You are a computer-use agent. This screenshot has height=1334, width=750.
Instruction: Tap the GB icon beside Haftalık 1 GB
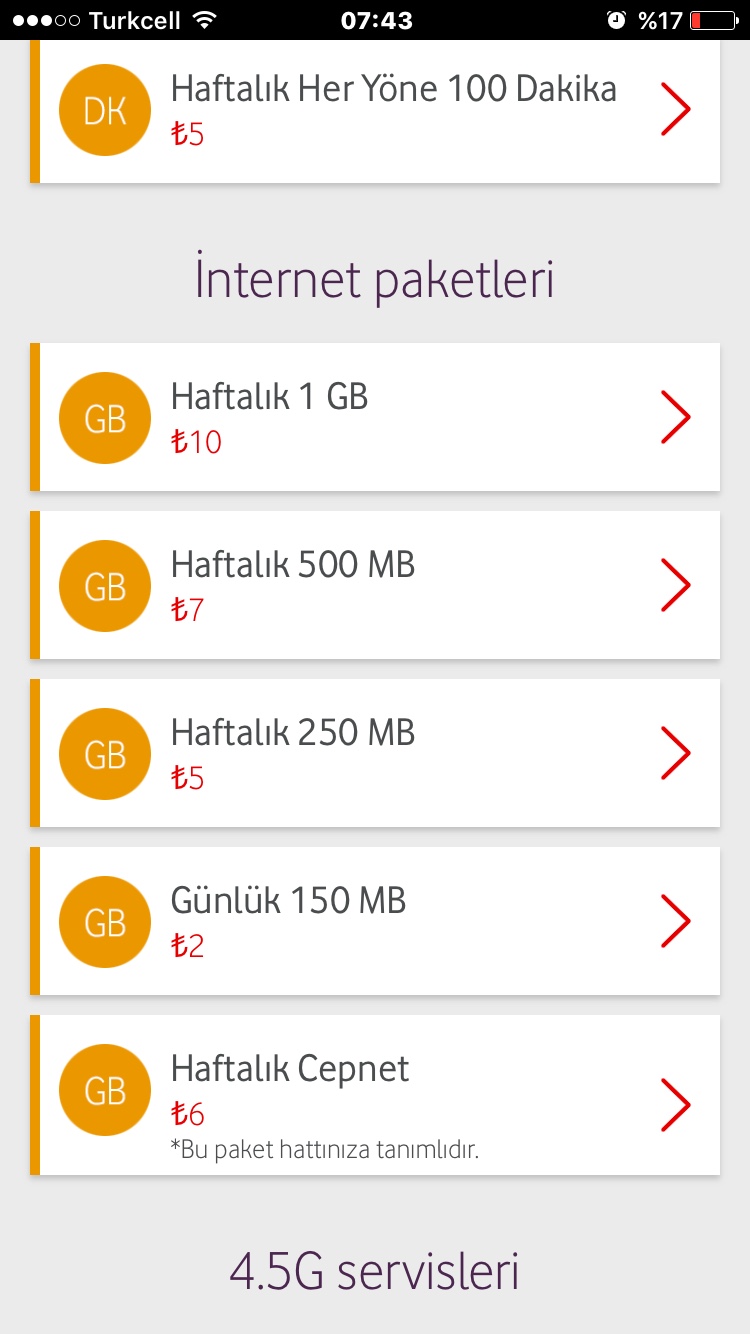tap(105, 418)
